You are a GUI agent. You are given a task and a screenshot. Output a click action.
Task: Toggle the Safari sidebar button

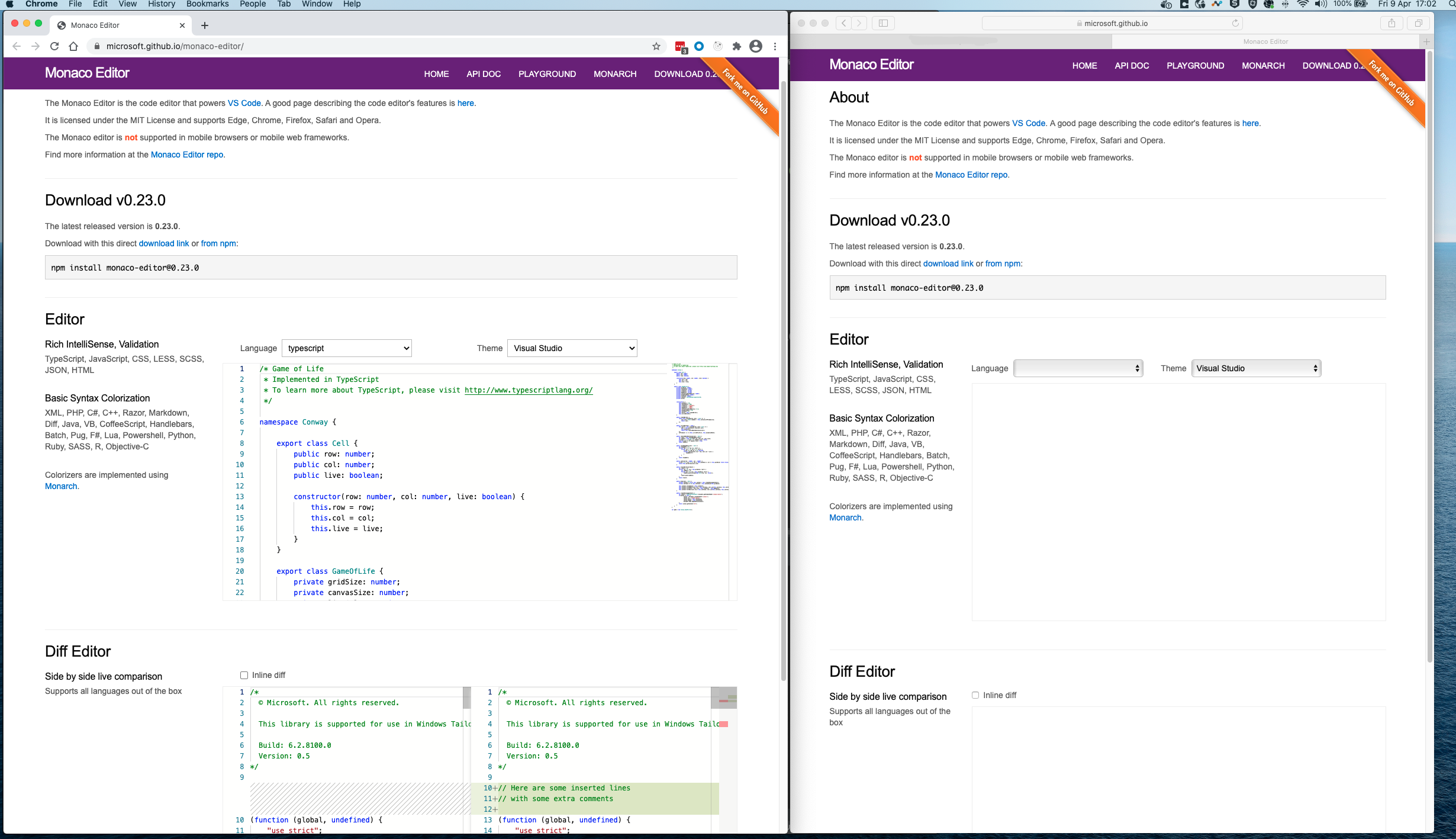coord(883,23)
